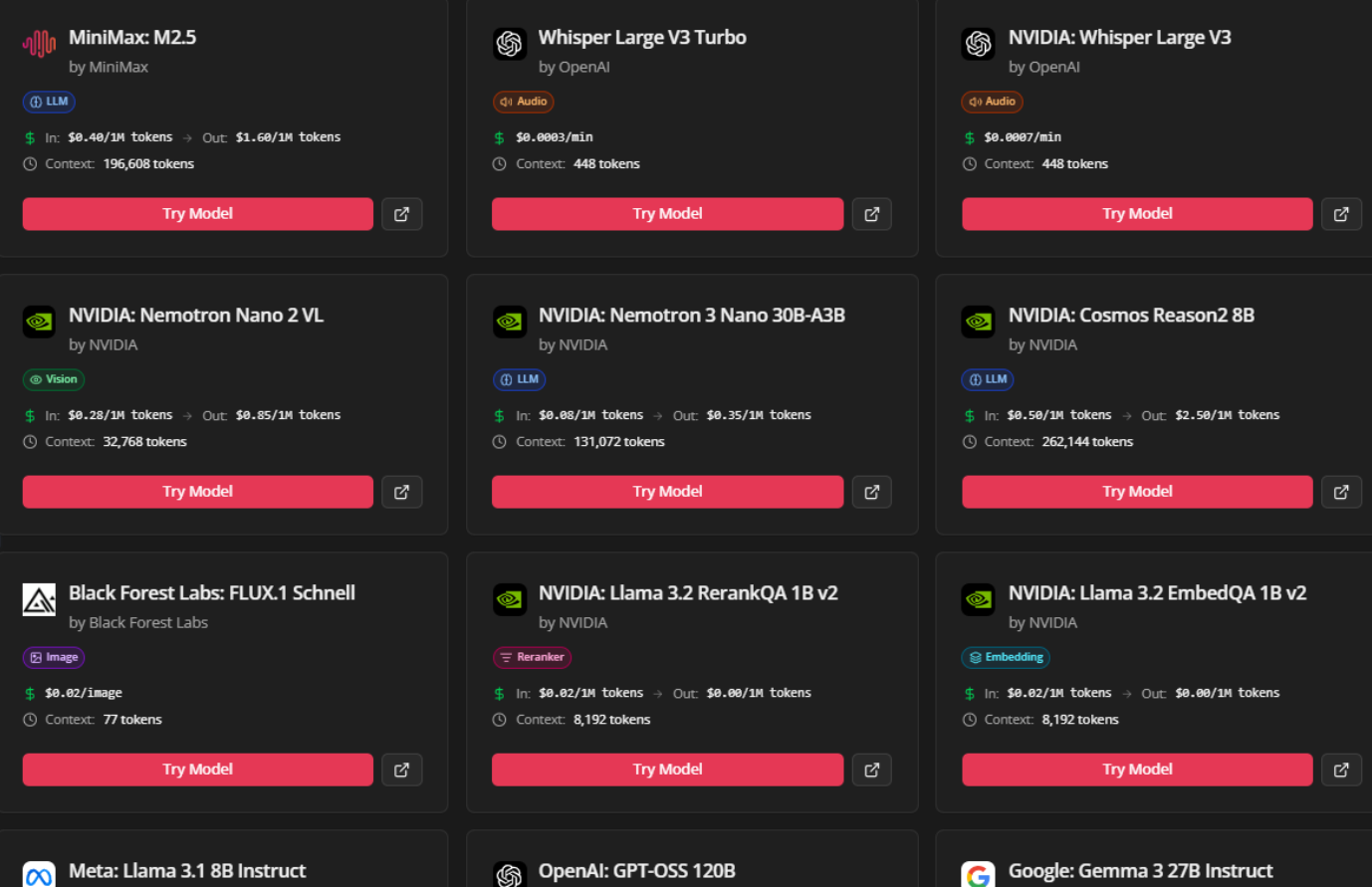The width and height of the screenshot is (1372, 887).
Task: Open the OpenAI: GPT-OSS 120B title
Action: coord(637,871)
